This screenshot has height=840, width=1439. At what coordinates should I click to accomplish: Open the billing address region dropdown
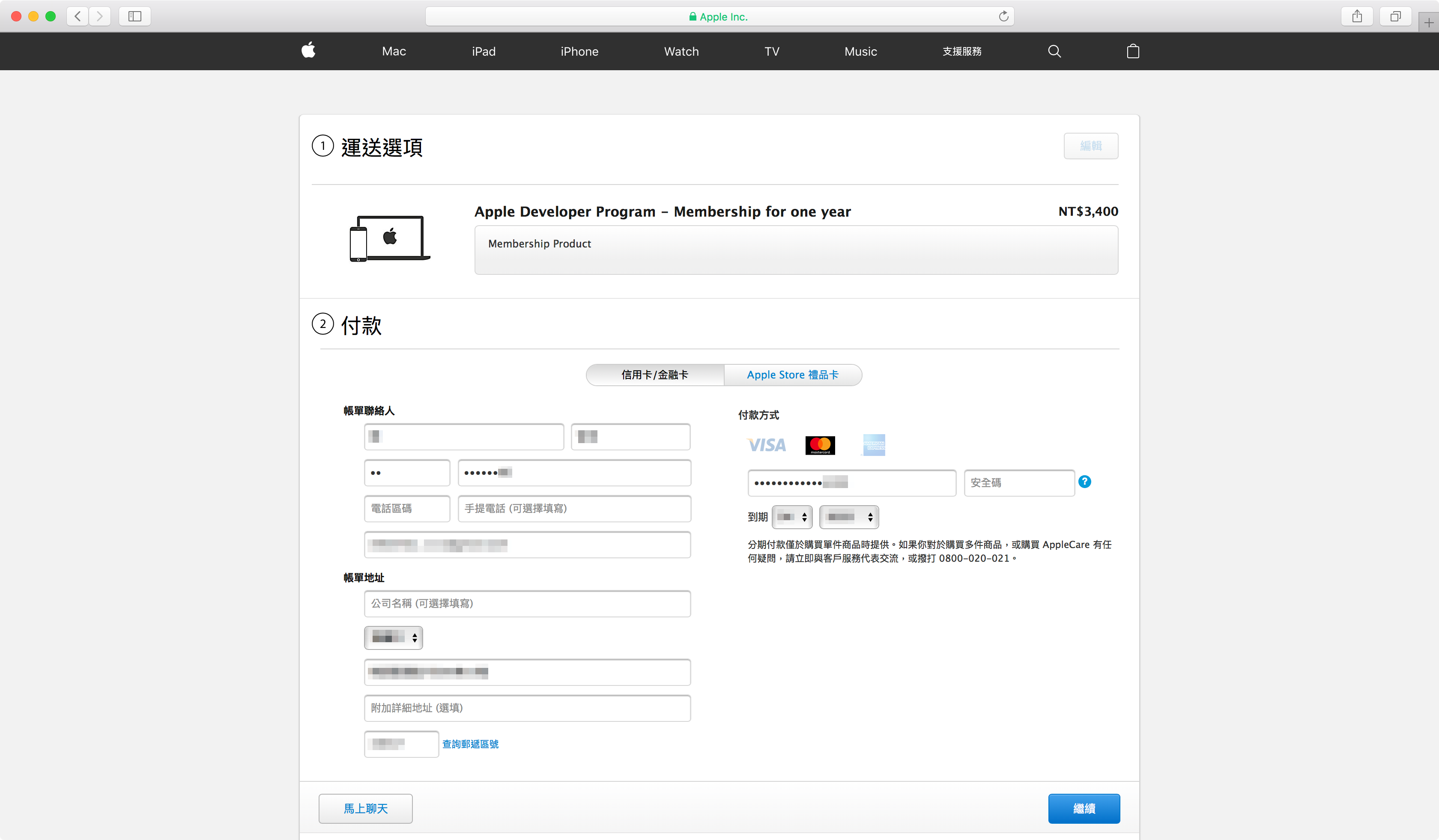tap(394, 637)
